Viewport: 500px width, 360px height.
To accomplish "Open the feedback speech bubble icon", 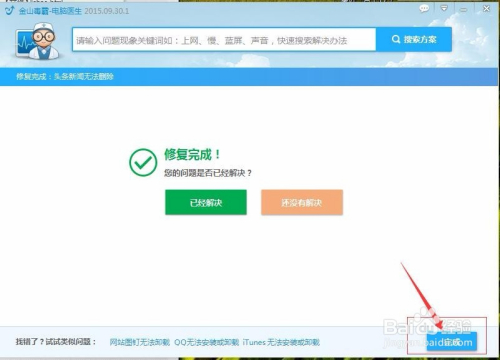I will [x=424, y=9].
